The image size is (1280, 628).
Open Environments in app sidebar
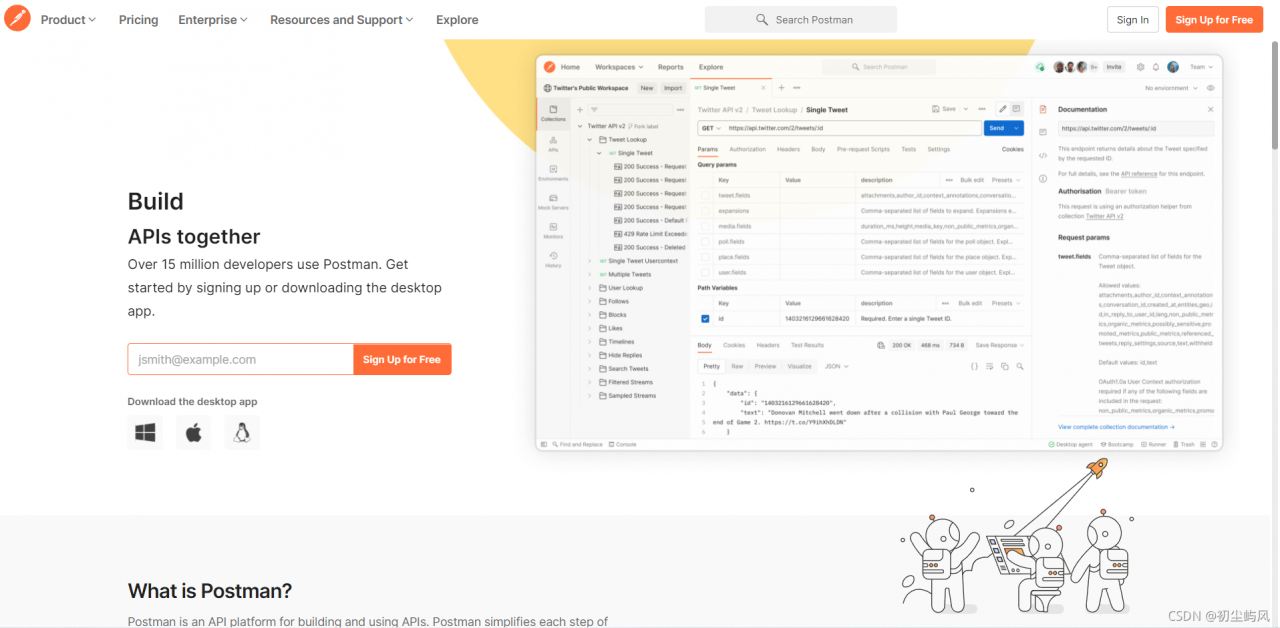[553, 172]
